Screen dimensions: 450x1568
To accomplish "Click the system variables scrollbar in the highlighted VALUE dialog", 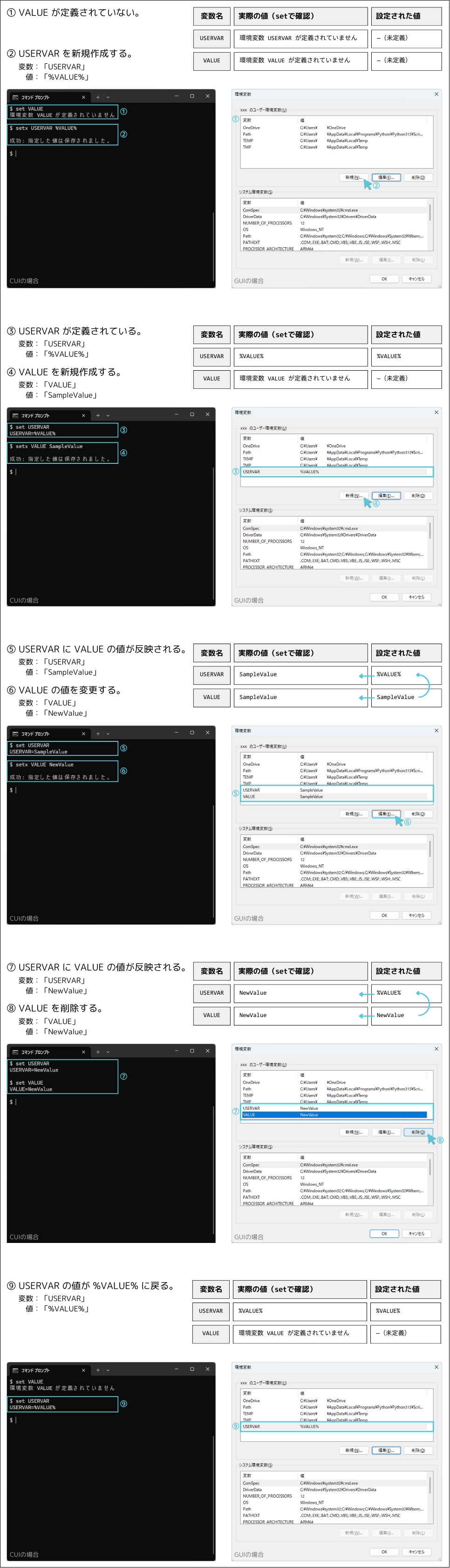I will (430, 1166).
